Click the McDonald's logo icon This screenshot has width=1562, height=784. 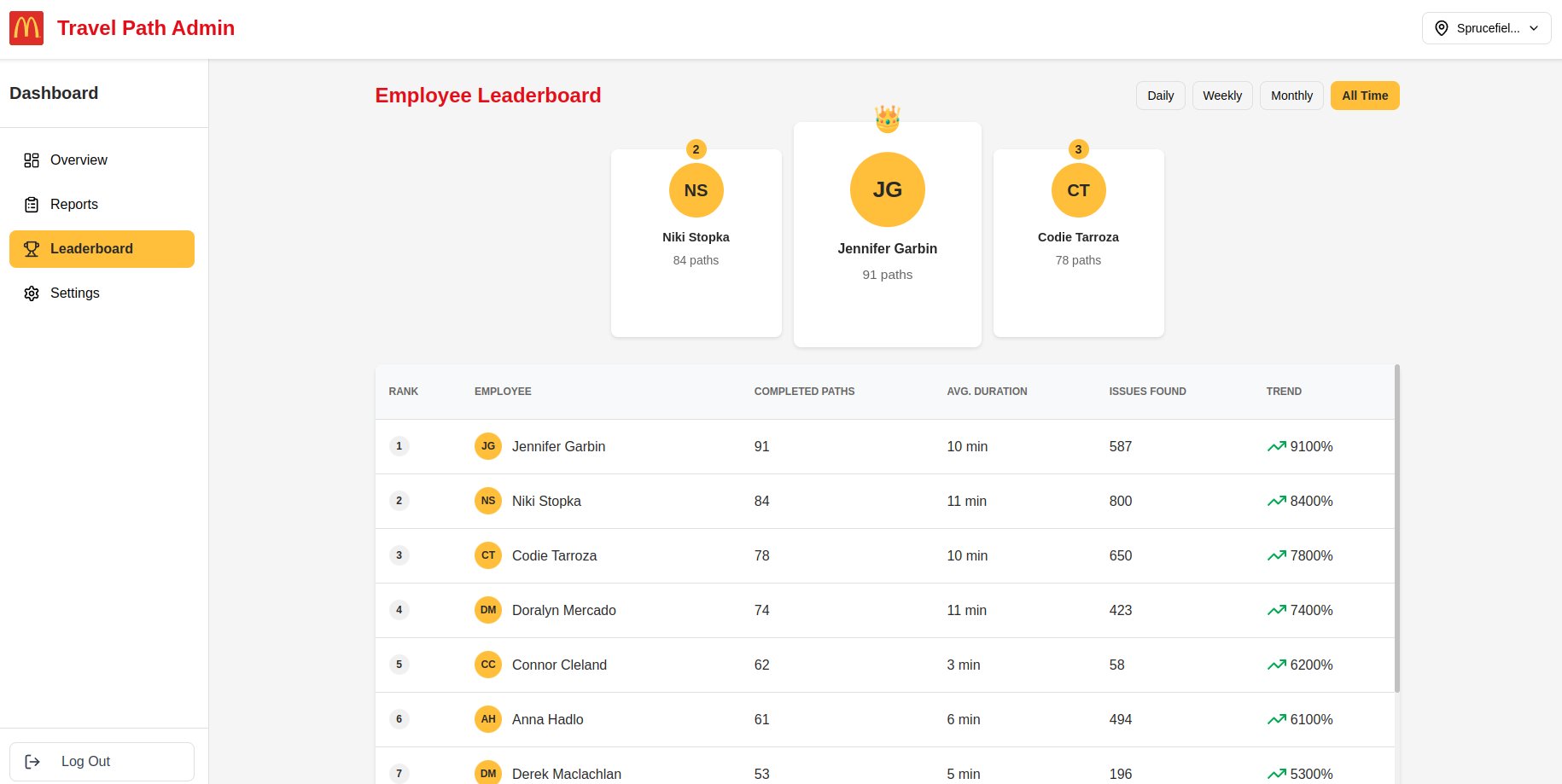click(x=26, y=28)
